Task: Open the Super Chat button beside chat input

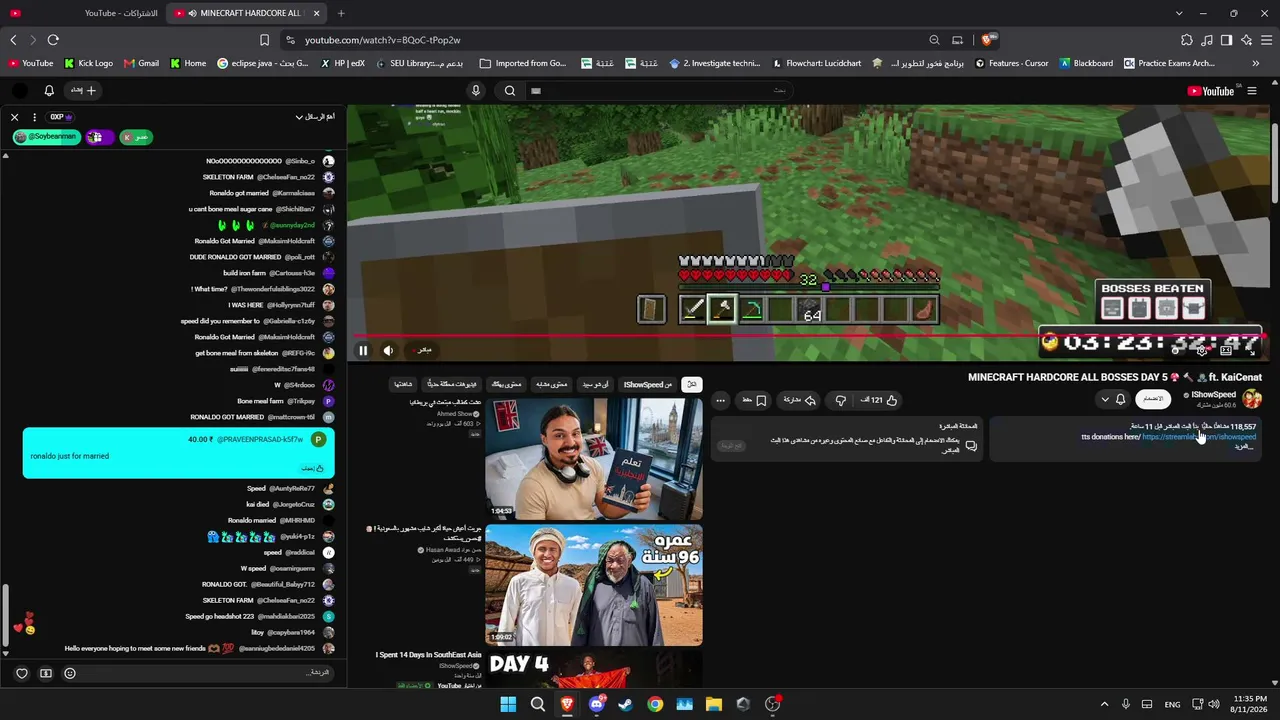Action: coord(46,673)
